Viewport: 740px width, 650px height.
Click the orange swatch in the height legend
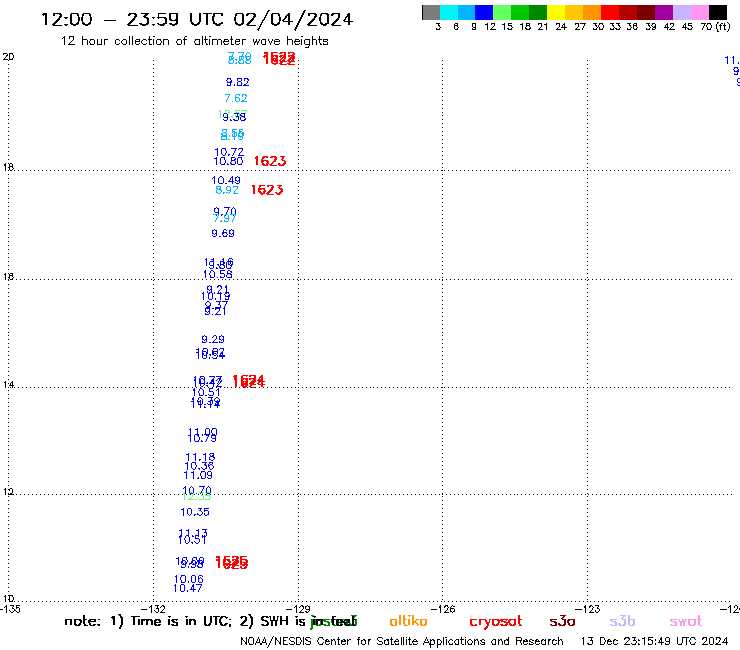point(592,12)
